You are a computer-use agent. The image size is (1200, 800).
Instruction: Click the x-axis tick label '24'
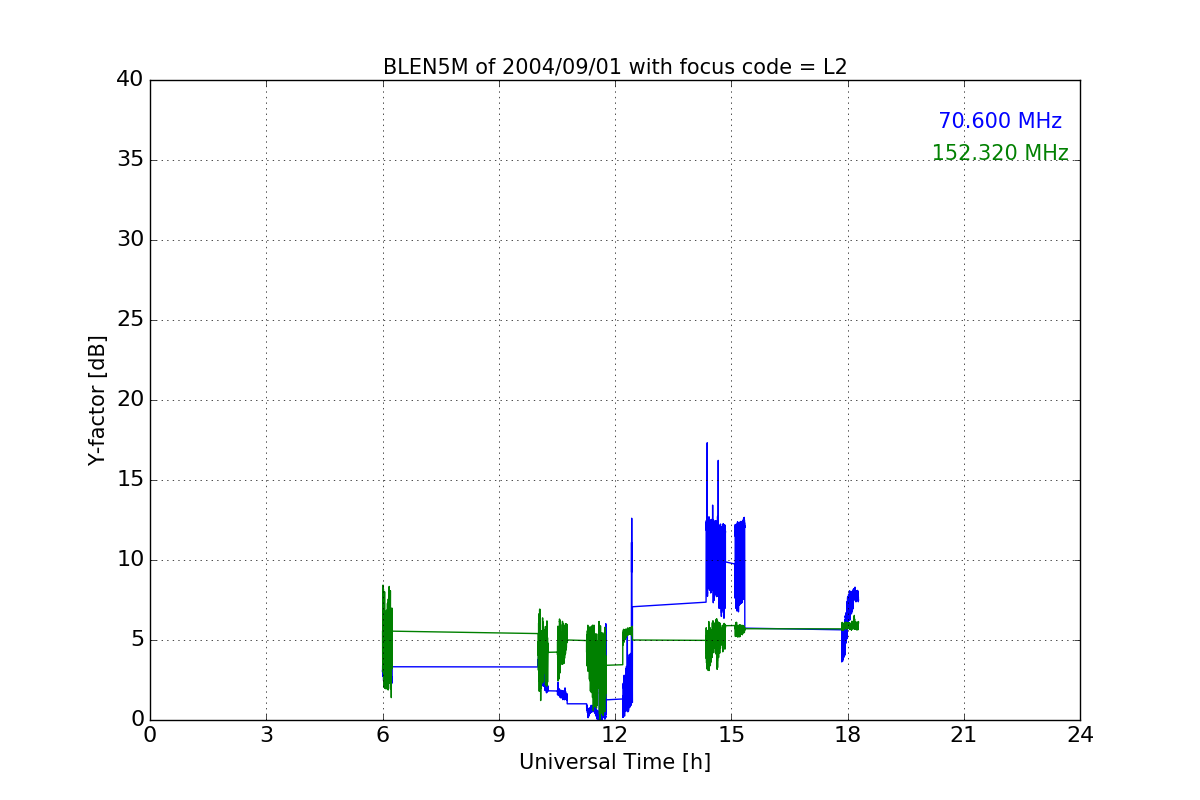(1080, 735)
